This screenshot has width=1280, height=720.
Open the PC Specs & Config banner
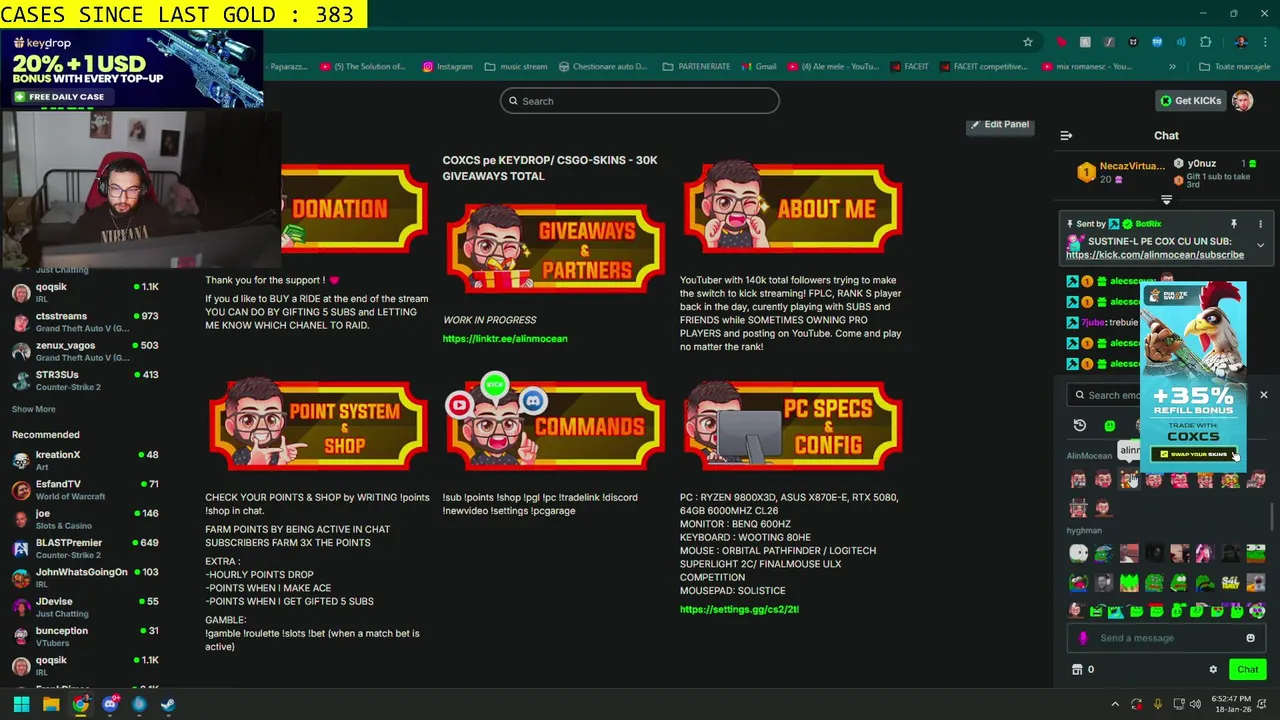[x=792, y=424]
